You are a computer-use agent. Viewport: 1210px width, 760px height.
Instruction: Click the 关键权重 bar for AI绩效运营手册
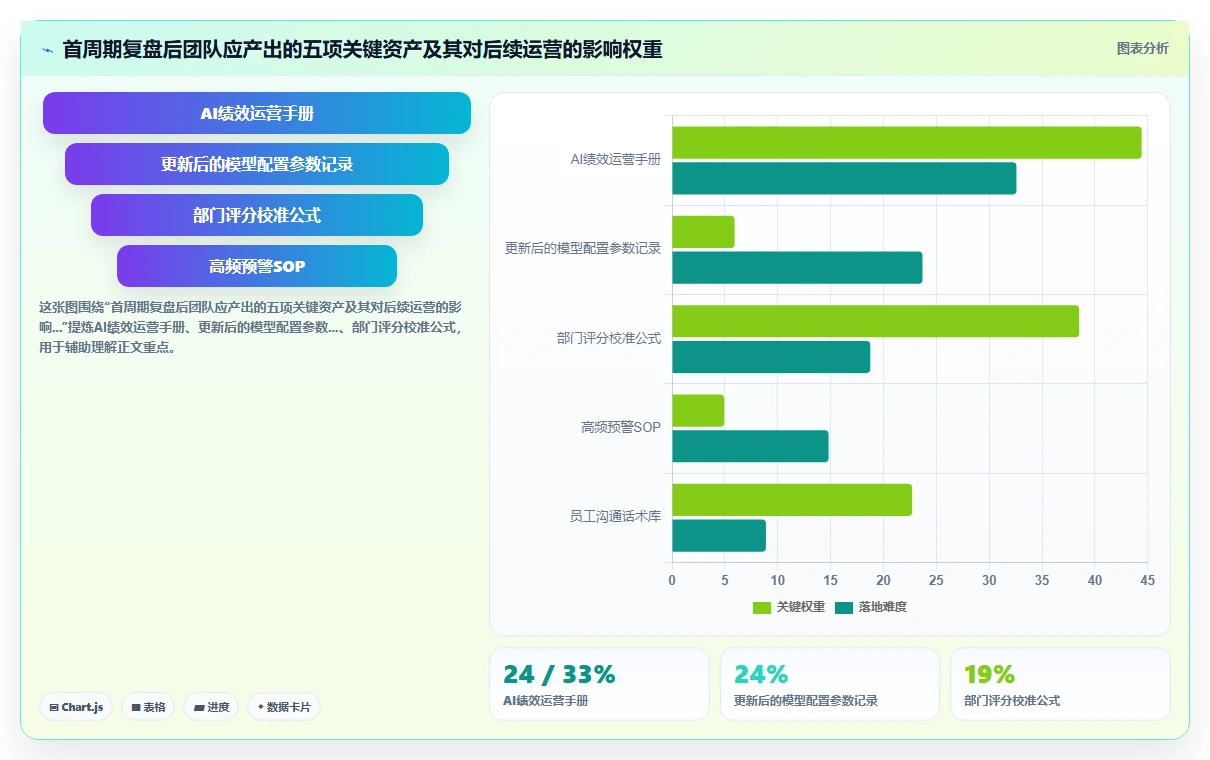click(907, 143)
